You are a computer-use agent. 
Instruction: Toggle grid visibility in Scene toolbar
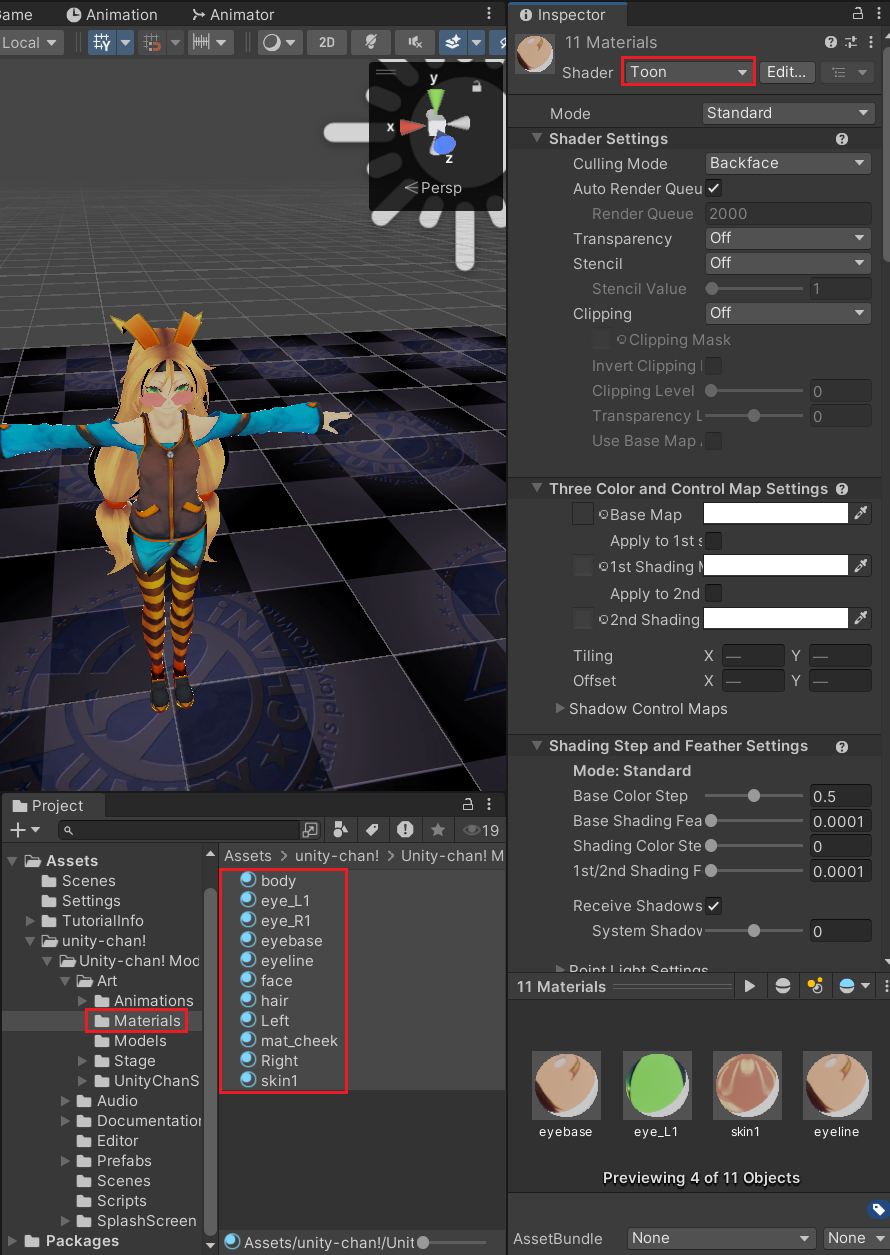(102, 43)
